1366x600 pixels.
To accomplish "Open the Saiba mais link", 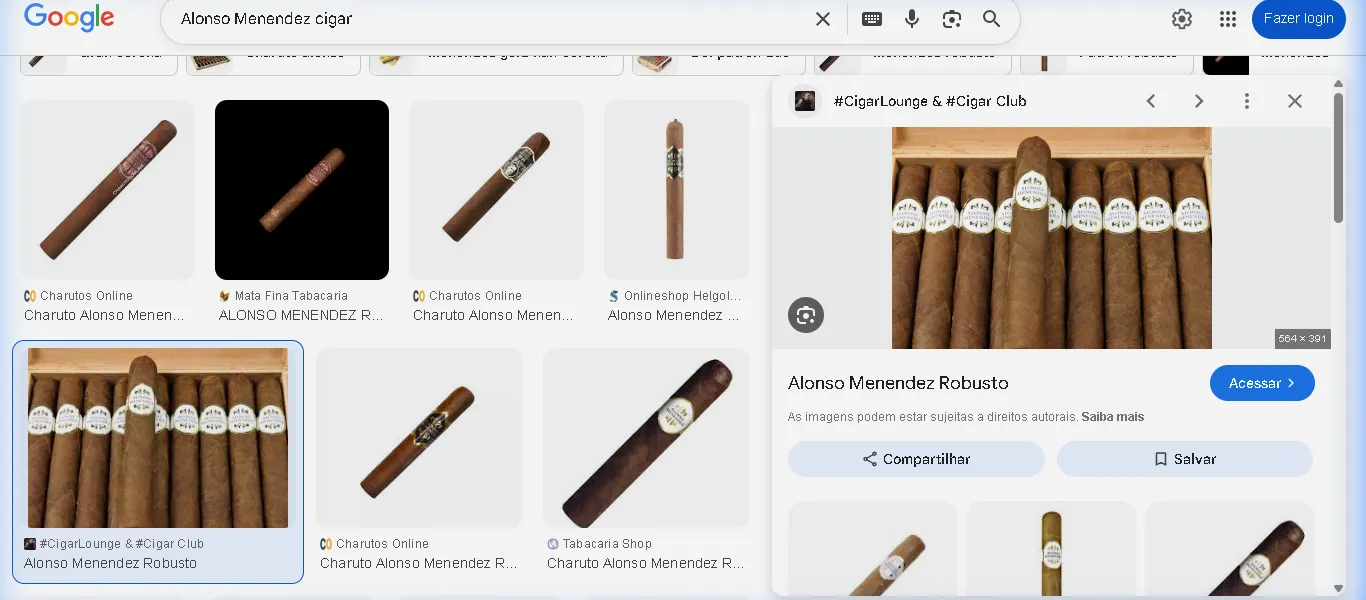I will click(1112, 417).
